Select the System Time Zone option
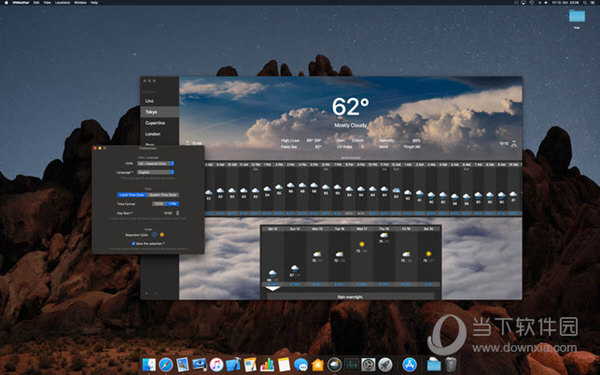600x375 pixels. pos(163,195)
